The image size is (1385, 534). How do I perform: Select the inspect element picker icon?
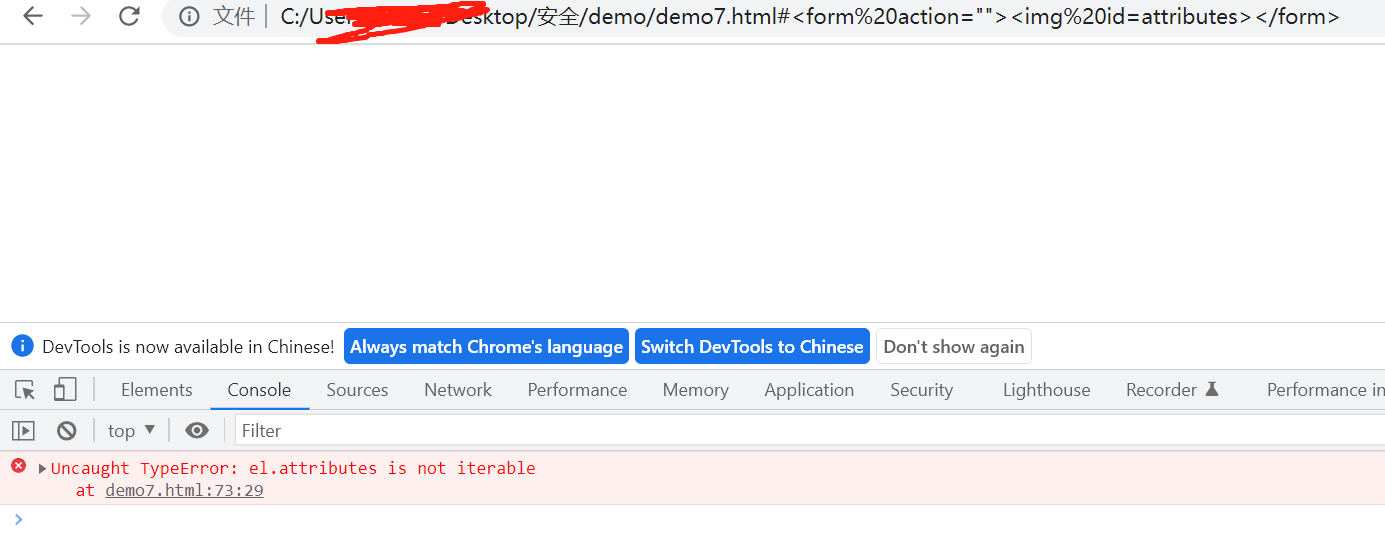25,390
